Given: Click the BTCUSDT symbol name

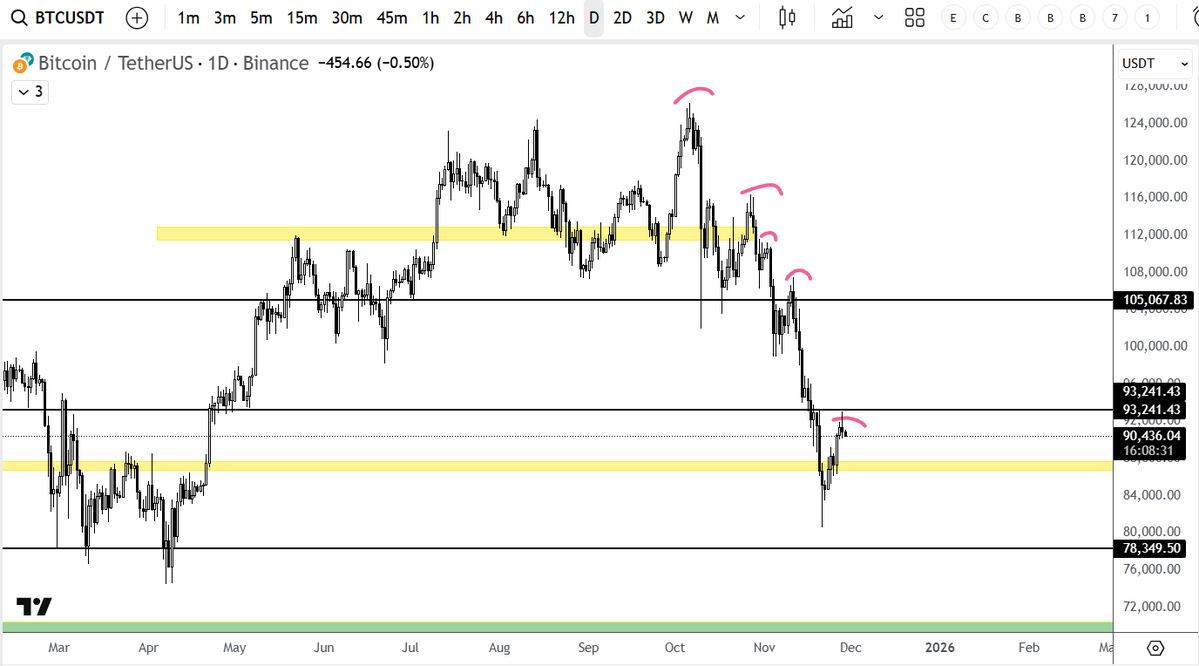Looking at the screenshot, I should [70, 18].
